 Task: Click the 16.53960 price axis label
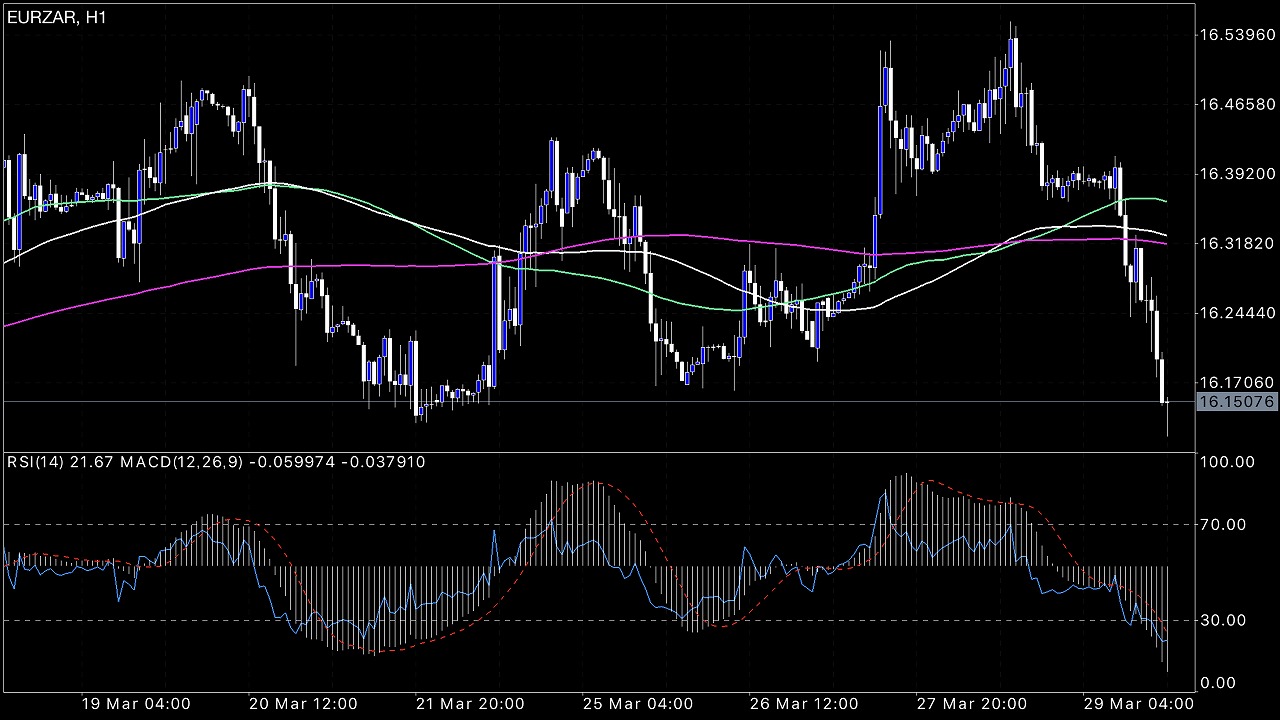pyautogui.click(x=1236, y=35)
